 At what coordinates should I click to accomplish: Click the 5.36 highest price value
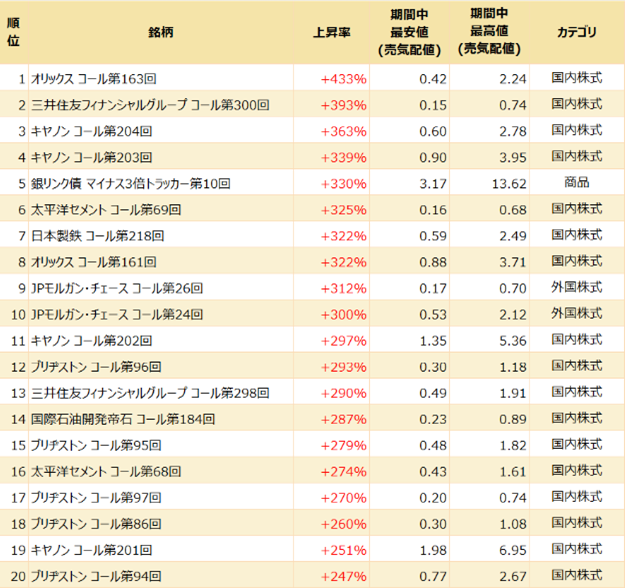pos(513,340)
